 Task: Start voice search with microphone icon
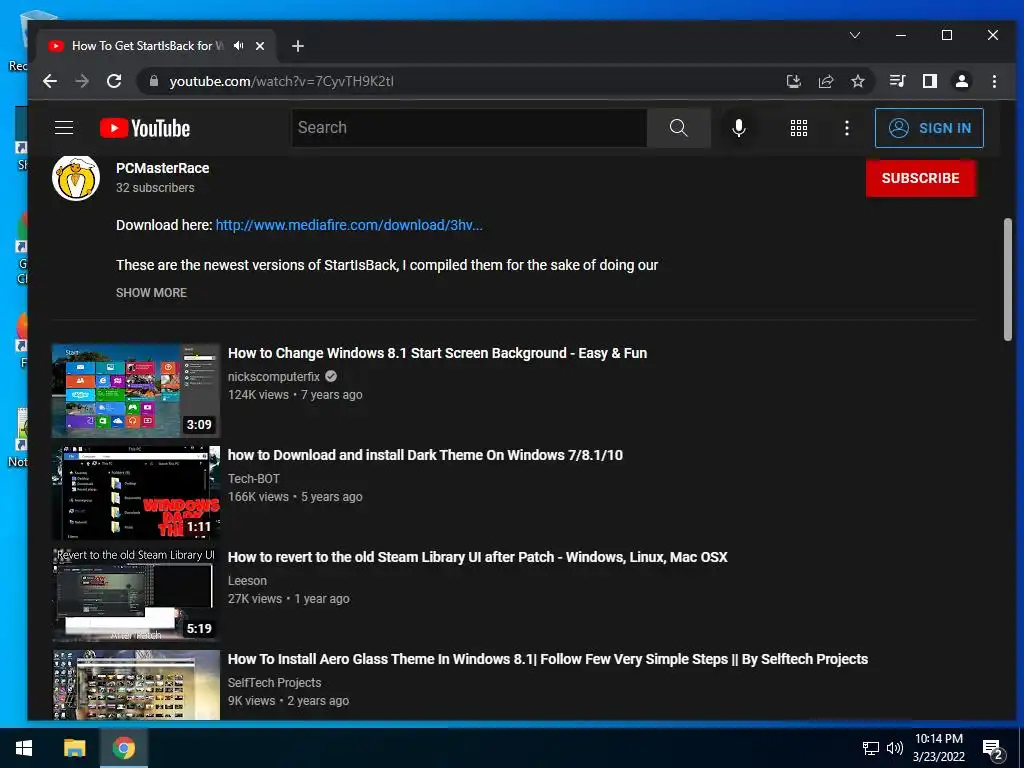pos(739,128)
